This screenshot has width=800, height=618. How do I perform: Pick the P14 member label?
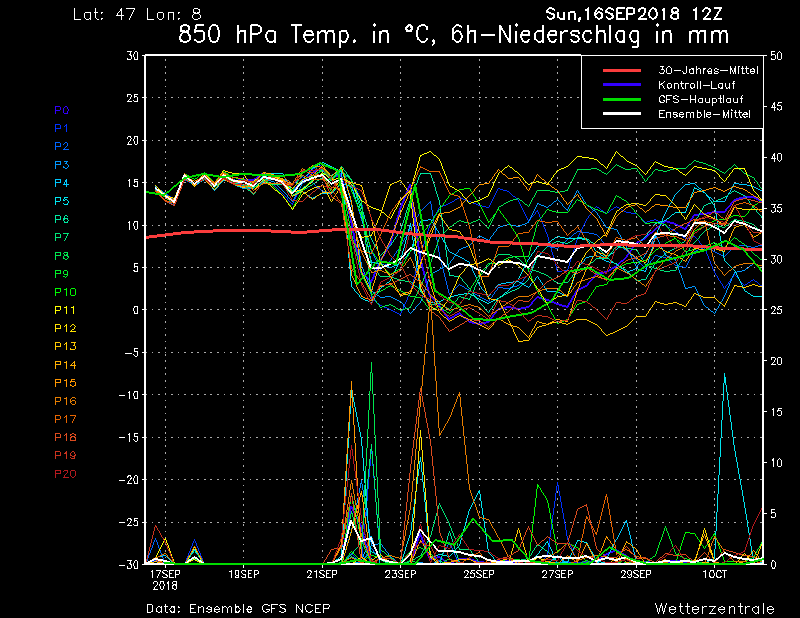point(65,365)
